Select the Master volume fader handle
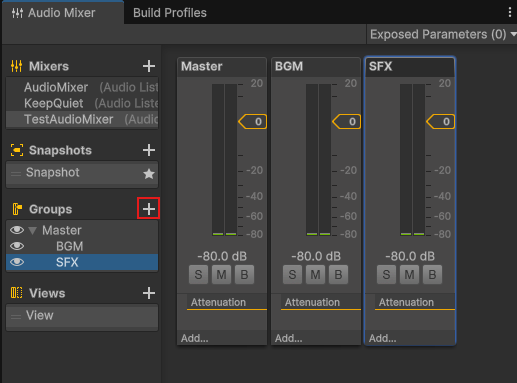Screen dimensions: 517x383 coord(253,122)
